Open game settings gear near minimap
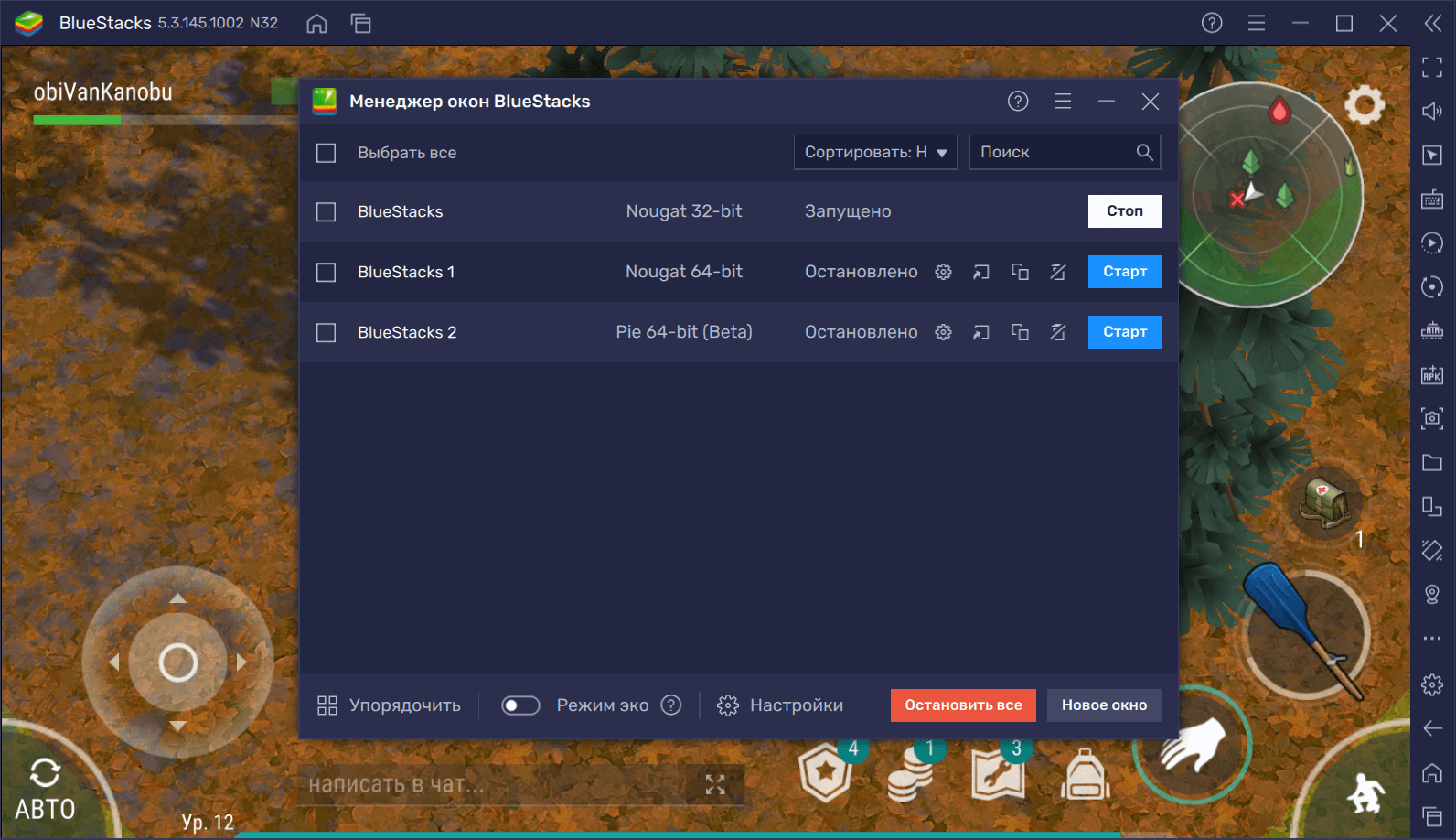The width and height of the screenshot is (1456, 840). point(1365,105)
